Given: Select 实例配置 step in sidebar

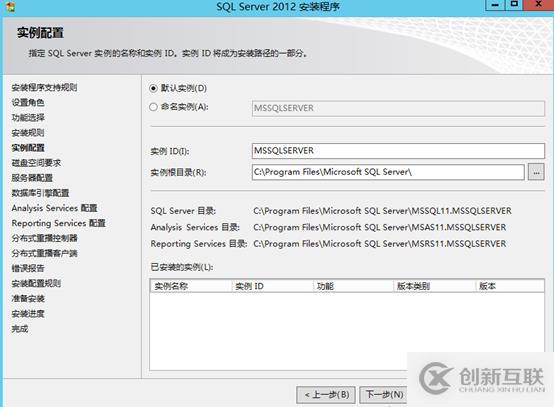Looking at the screenshot, I should point(28,148).
